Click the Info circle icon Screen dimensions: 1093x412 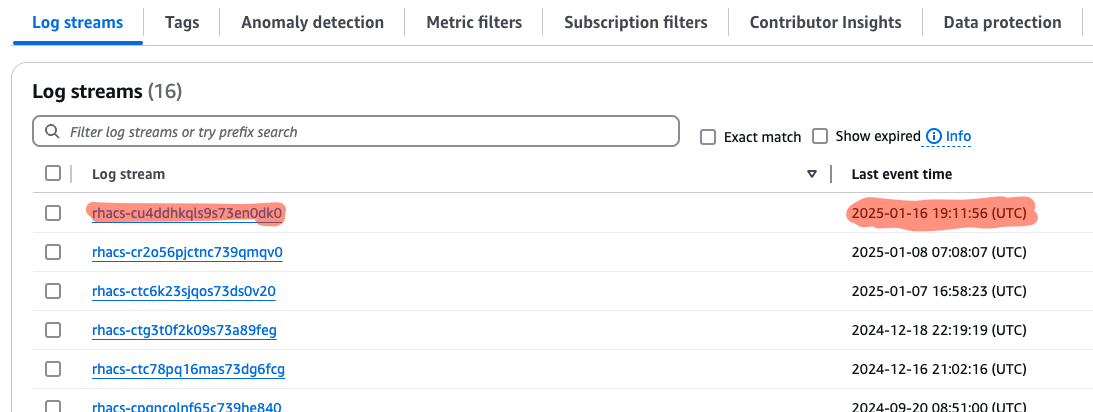(934, 136)
